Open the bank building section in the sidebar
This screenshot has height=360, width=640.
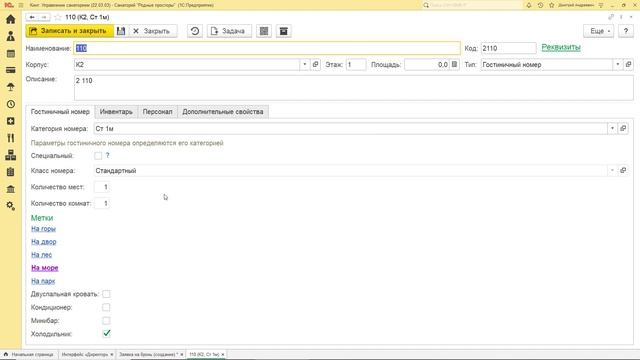tap(11, 189)
